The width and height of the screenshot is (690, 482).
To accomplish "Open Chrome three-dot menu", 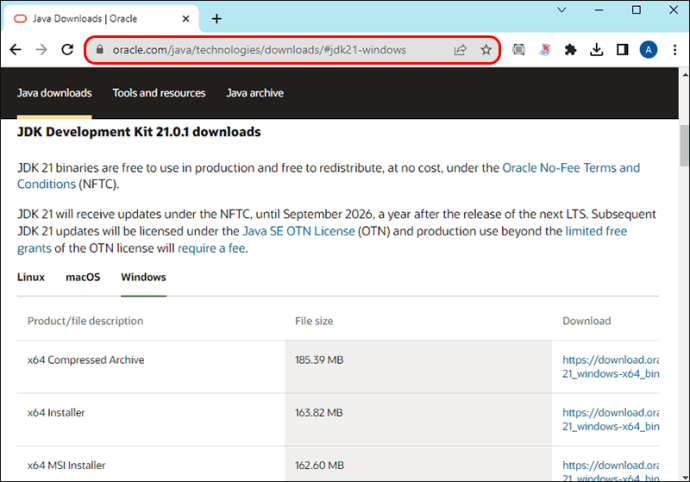I will pyautogui.click(x=675, y=50).
